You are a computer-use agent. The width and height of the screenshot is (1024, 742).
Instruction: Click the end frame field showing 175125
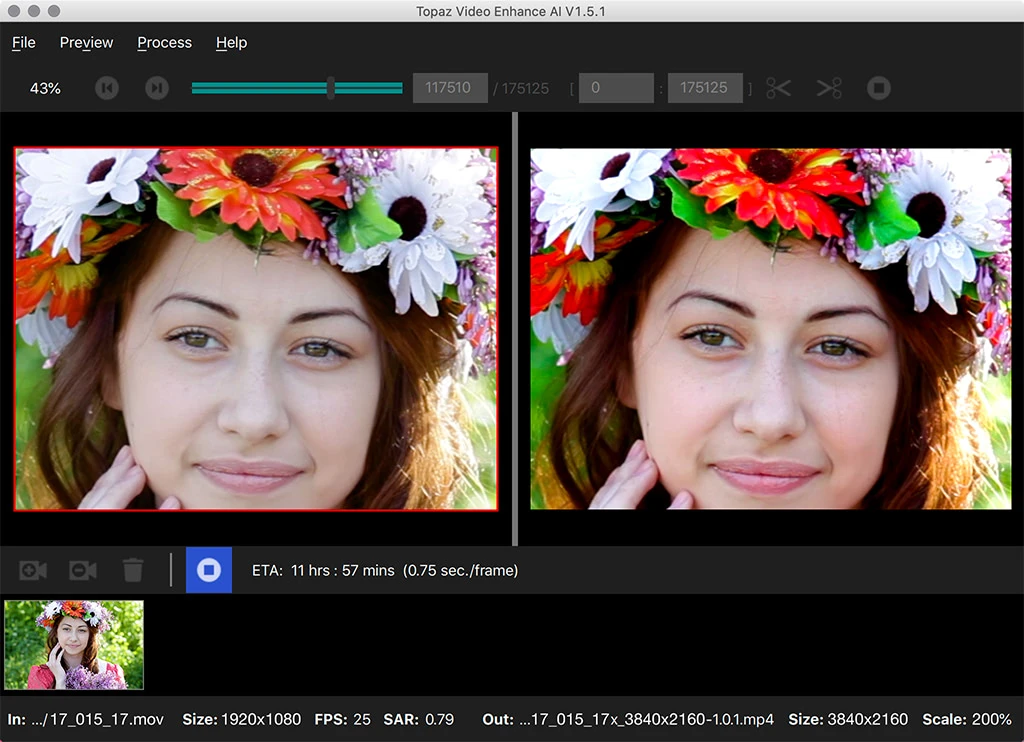(705, 88)
